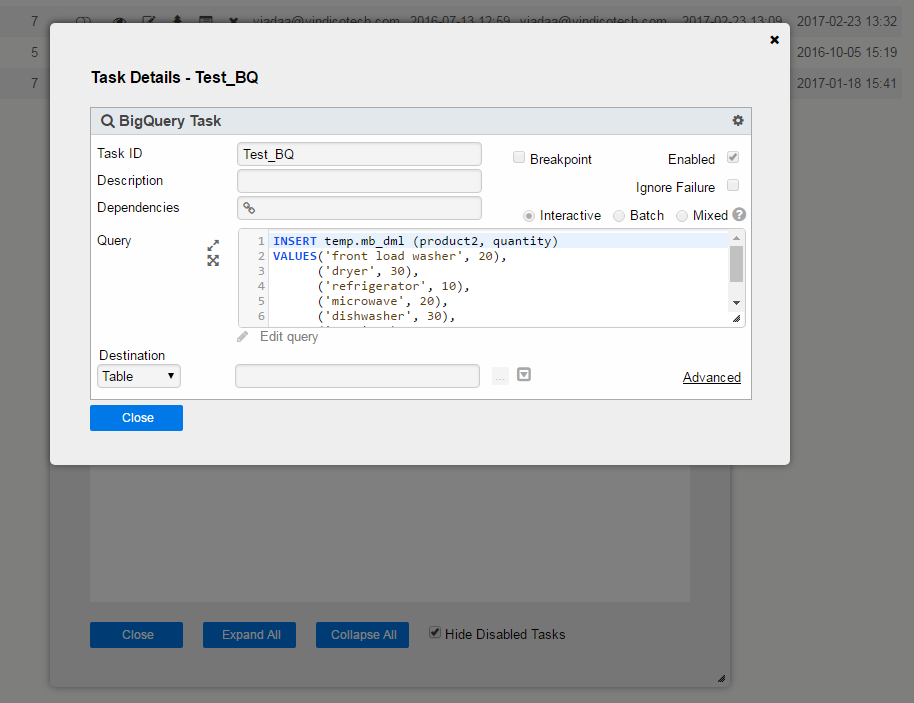Viewport: 914px width, 703px height.
Task: Click the expand arrows icon beside Query
Action: point(213,245)
